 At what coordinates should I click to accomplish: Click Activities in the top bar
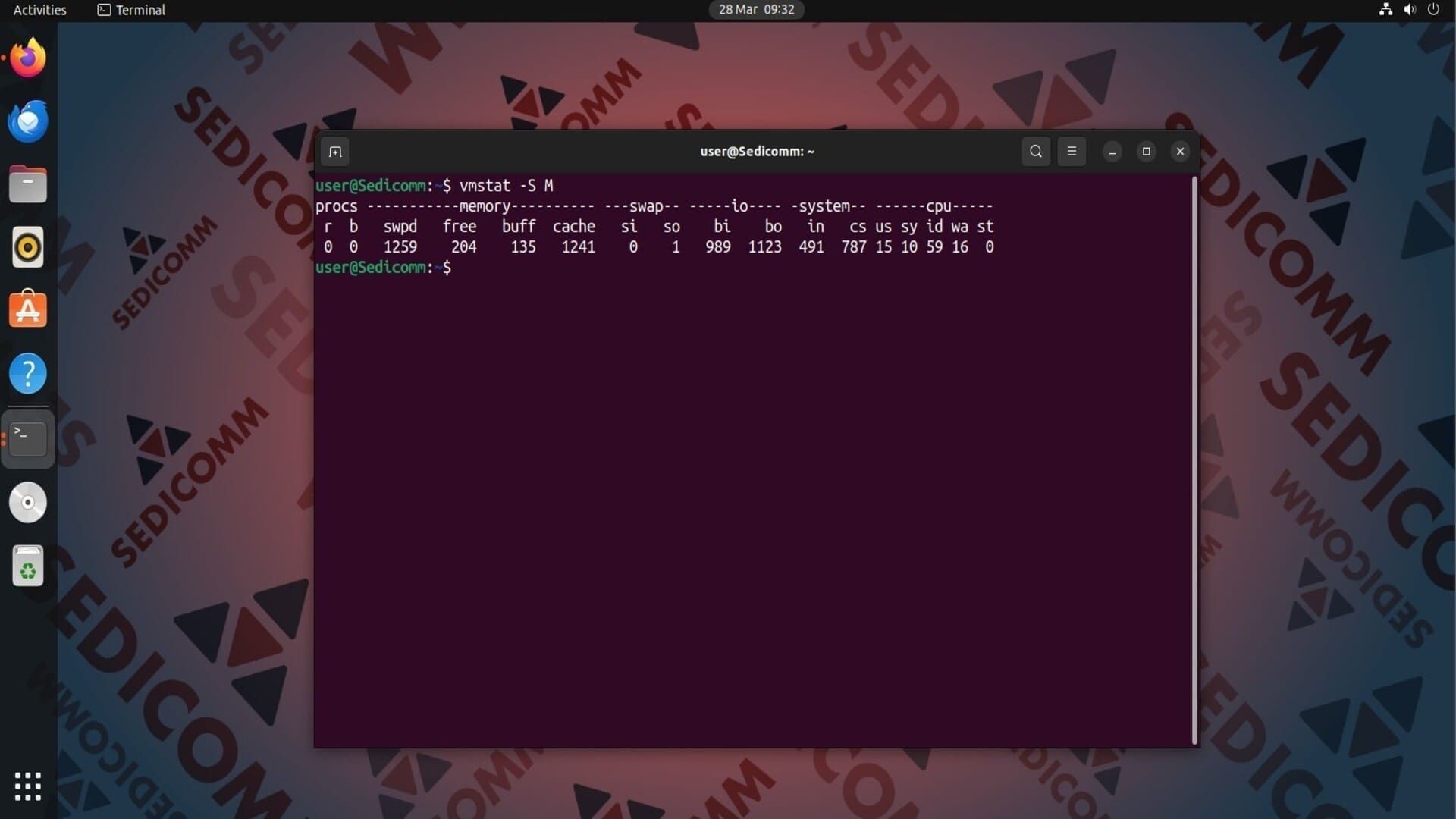tap(40, 10)
